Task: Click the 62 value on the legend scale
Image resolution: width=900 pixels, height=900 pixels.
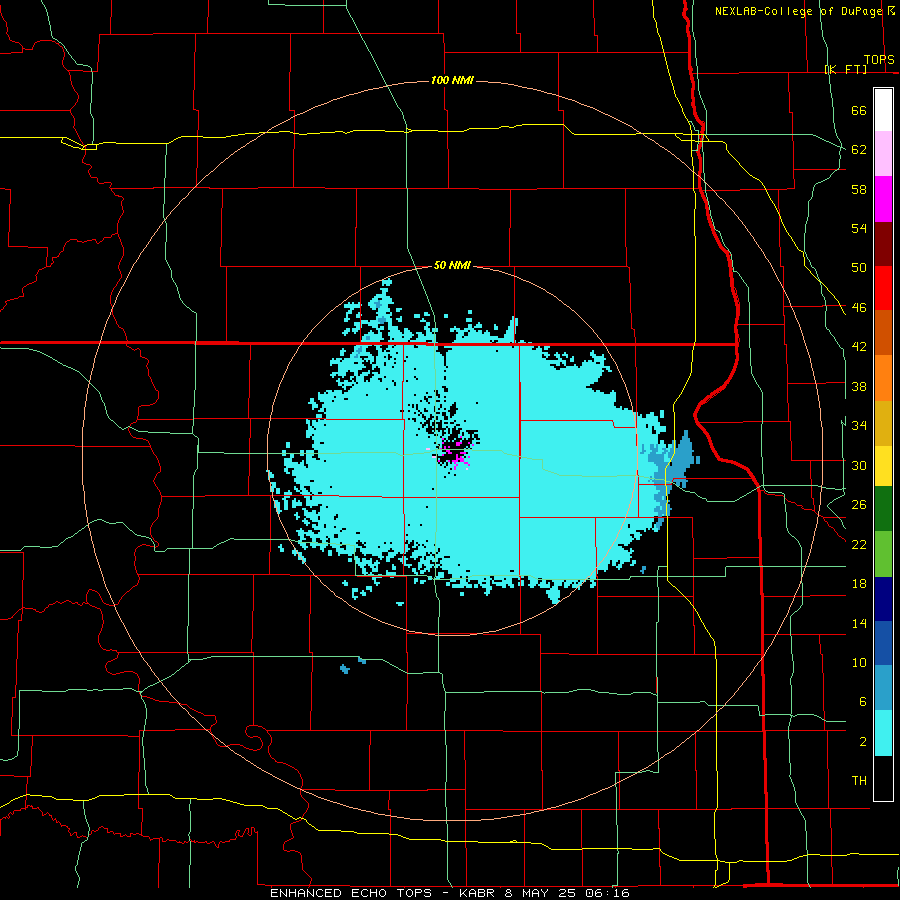Action: pyautogui.click(x=859, y=150)
